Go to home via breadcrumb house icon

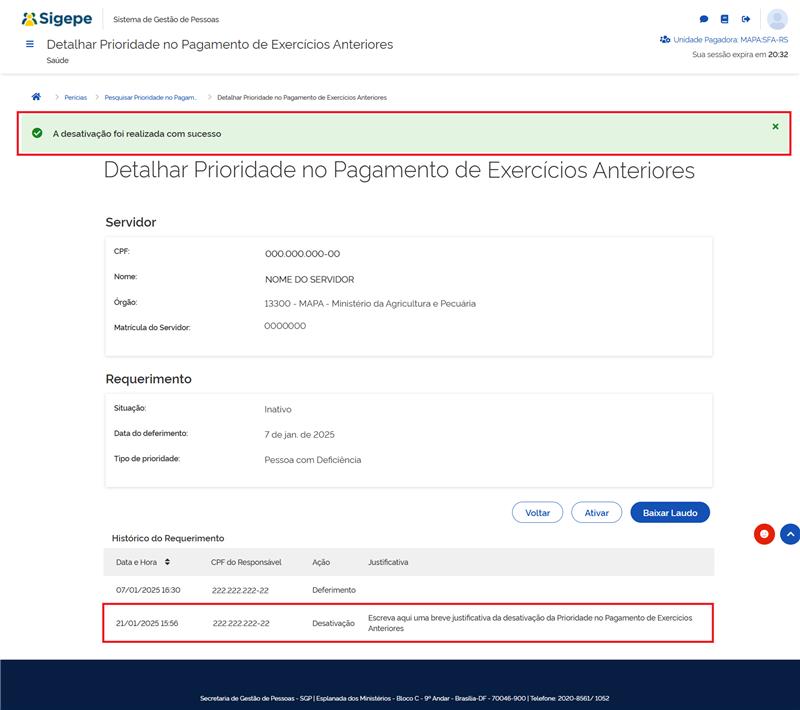click(37, 97)
